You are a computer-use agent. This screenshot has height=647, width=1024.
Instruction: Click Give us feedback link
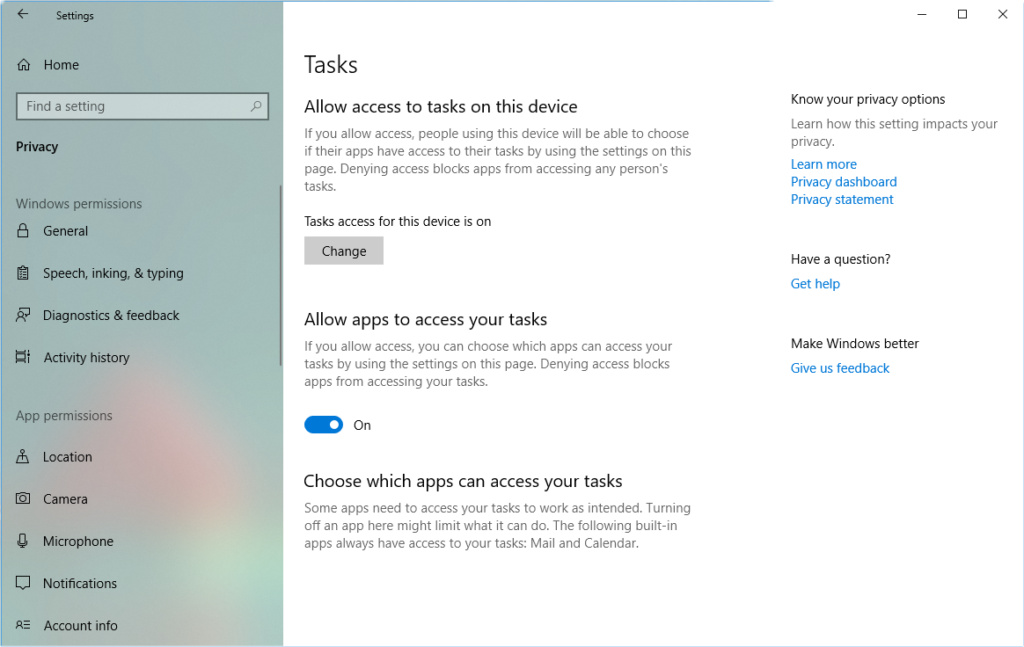(840, 368)
